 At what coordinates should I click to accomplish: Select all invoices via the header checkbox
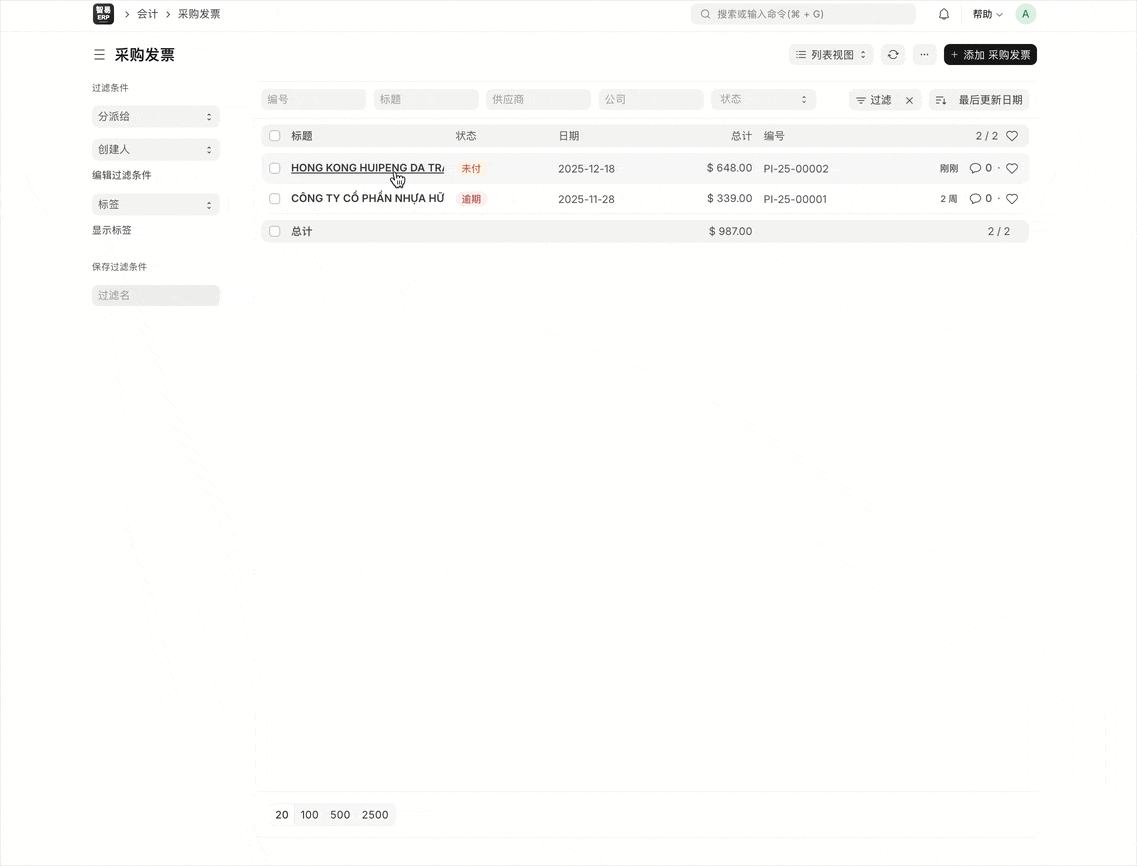pyautogui.click(x=274, y=135)
